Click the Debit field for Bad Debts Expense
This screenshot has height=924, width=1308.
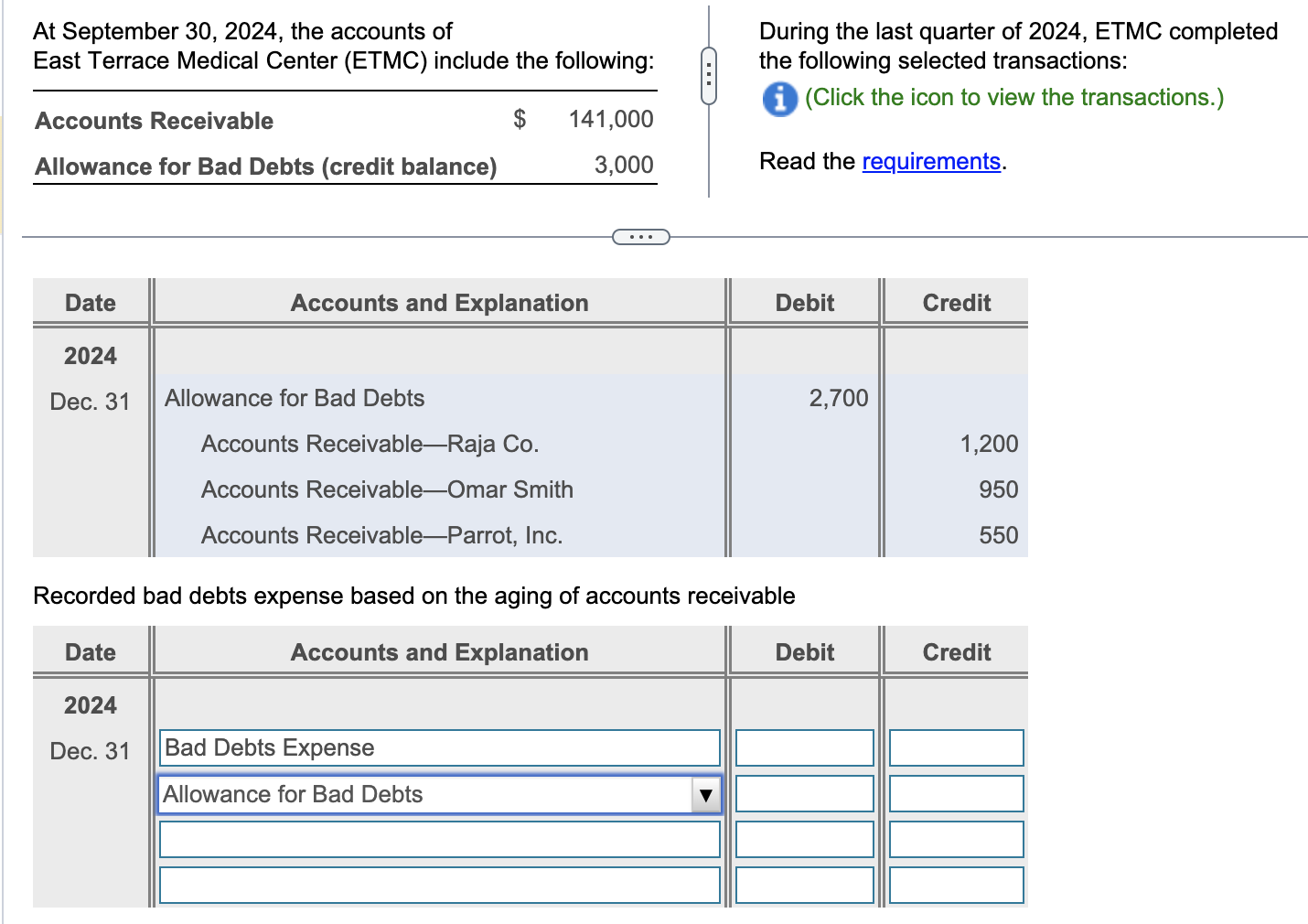(805, 747)
